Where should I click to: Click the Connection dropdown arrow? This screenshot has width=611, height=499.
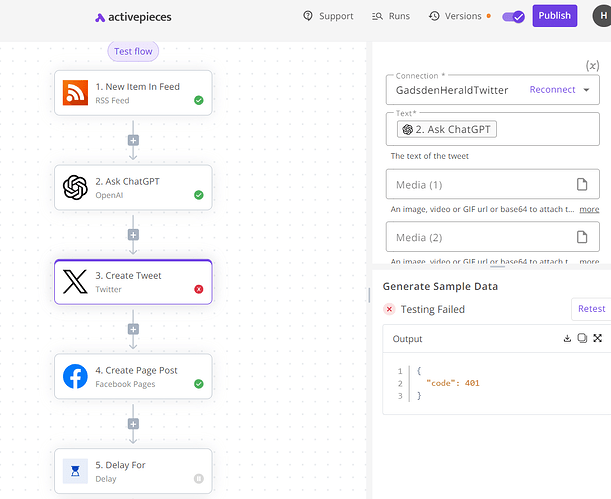[586, 90]
